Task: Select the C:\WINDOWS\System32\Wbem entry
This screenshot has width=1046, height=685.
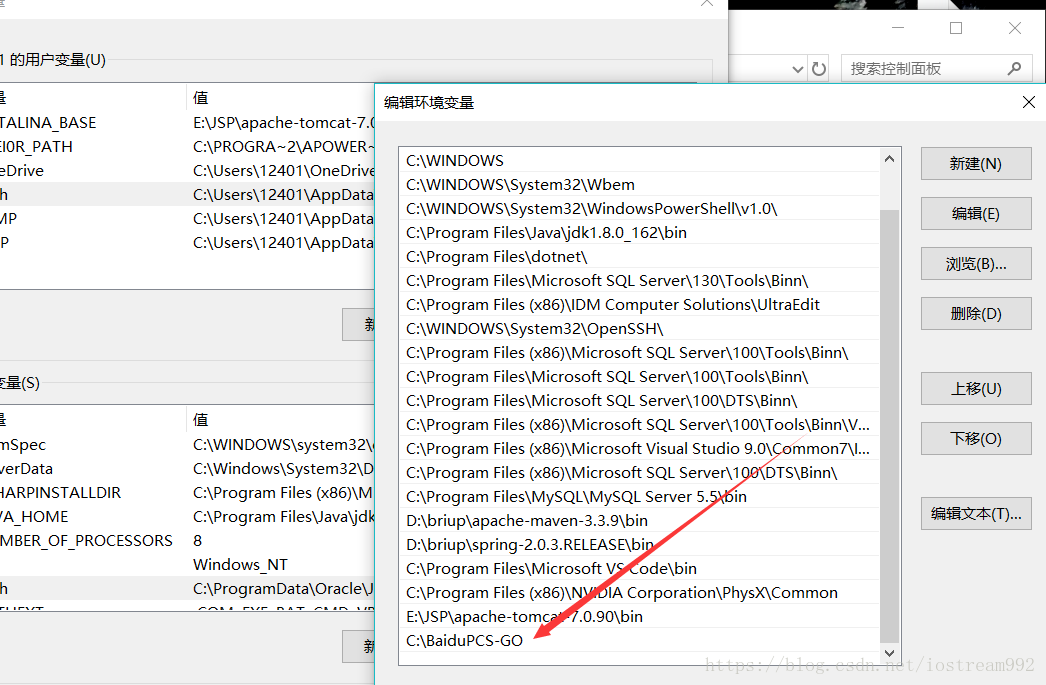Action: click(x=640, y=185)
